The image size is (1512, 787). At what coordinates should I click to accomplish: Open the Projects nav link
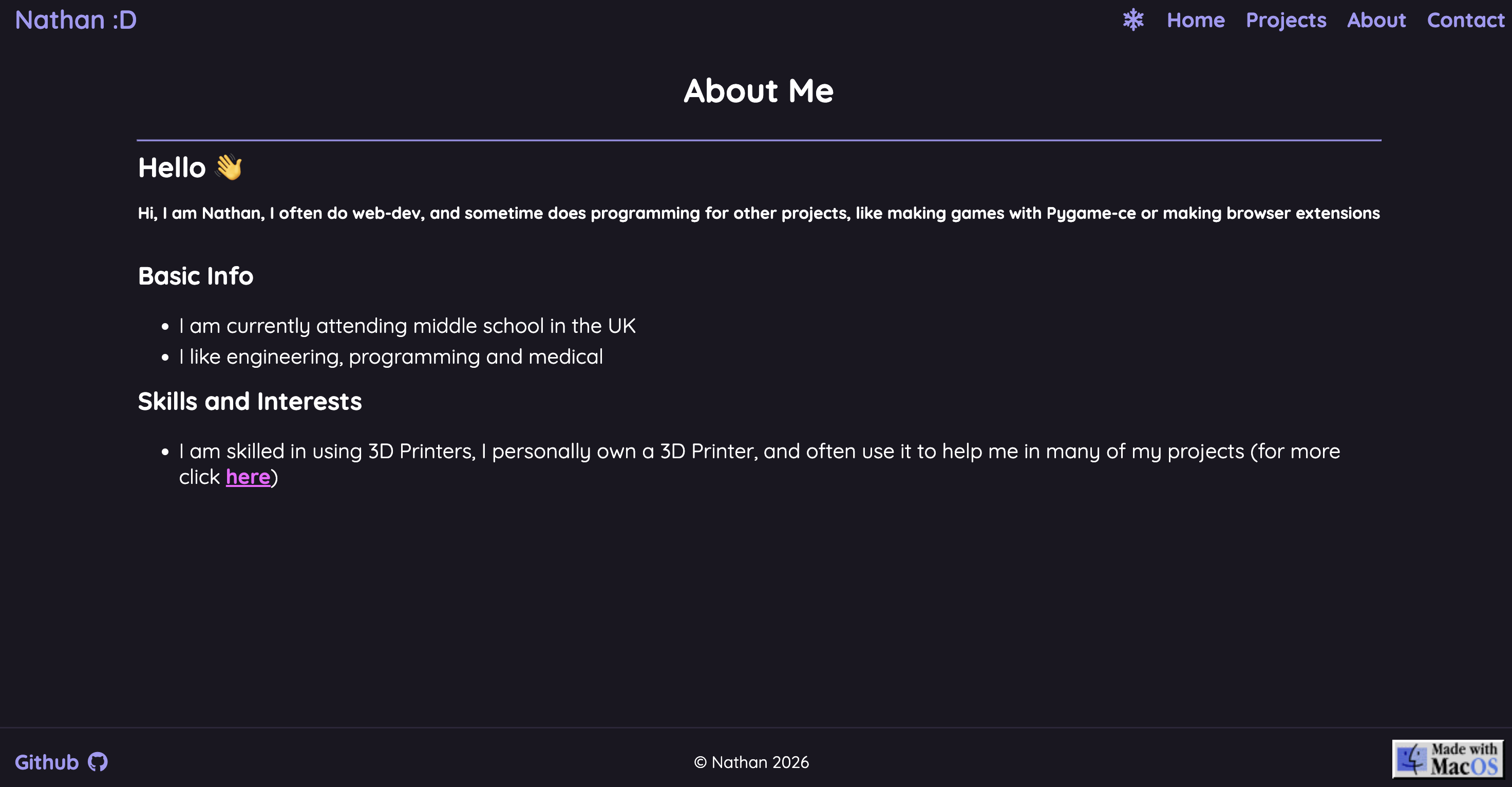click(x=1286, y=20)
